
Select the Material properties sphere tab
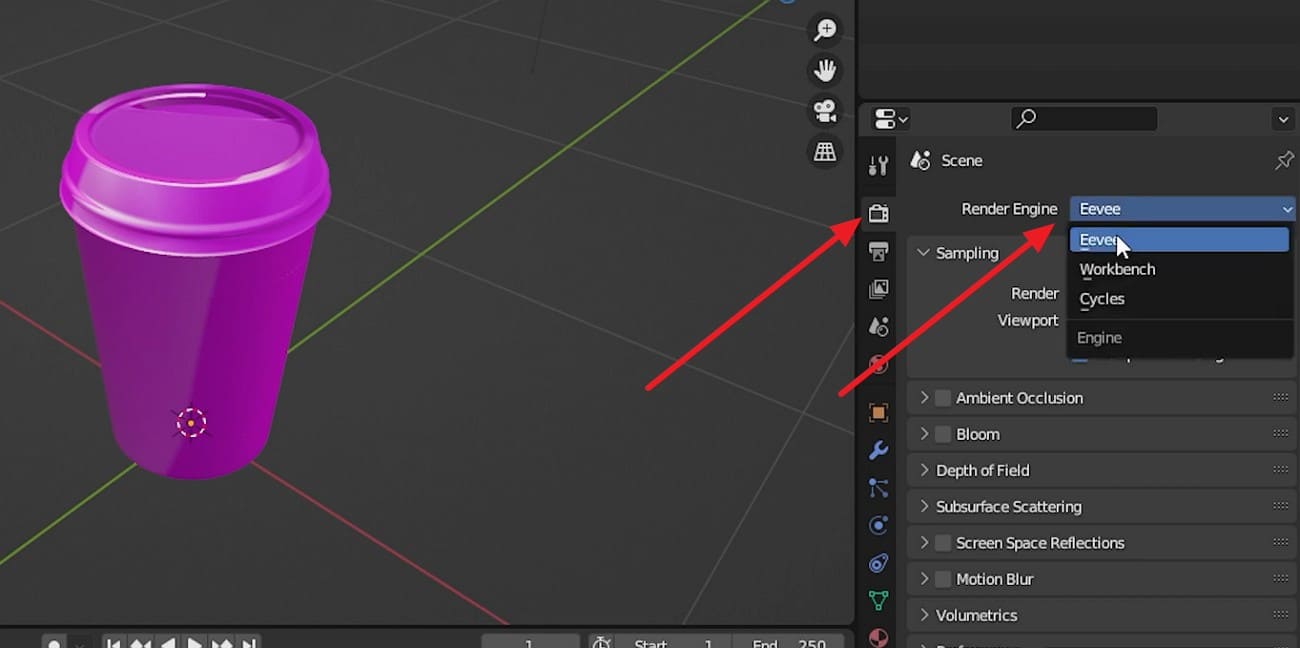878,637
